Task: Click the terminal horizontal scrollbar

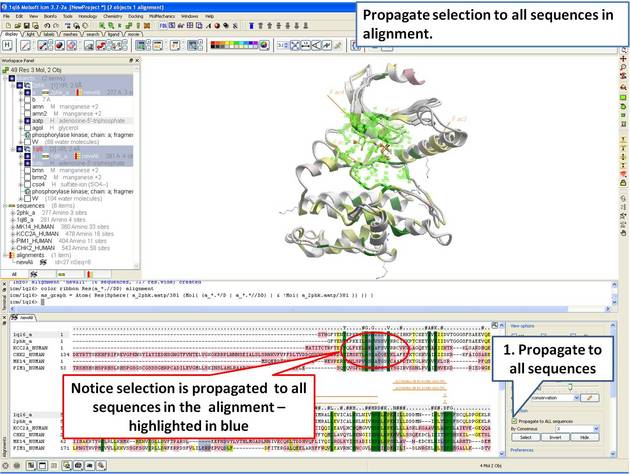Action: [x=289, y=309]
